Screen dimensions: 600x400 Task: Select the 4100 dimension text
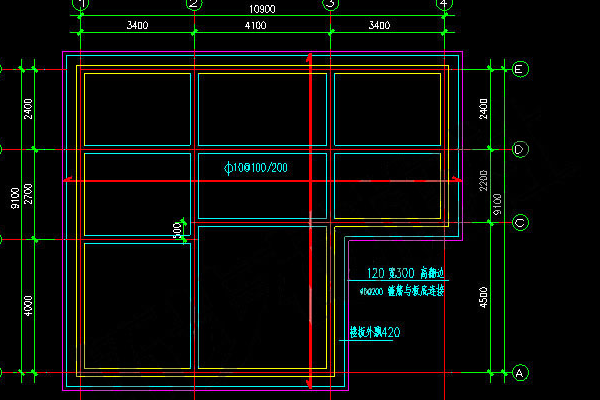tap(255, 26)
